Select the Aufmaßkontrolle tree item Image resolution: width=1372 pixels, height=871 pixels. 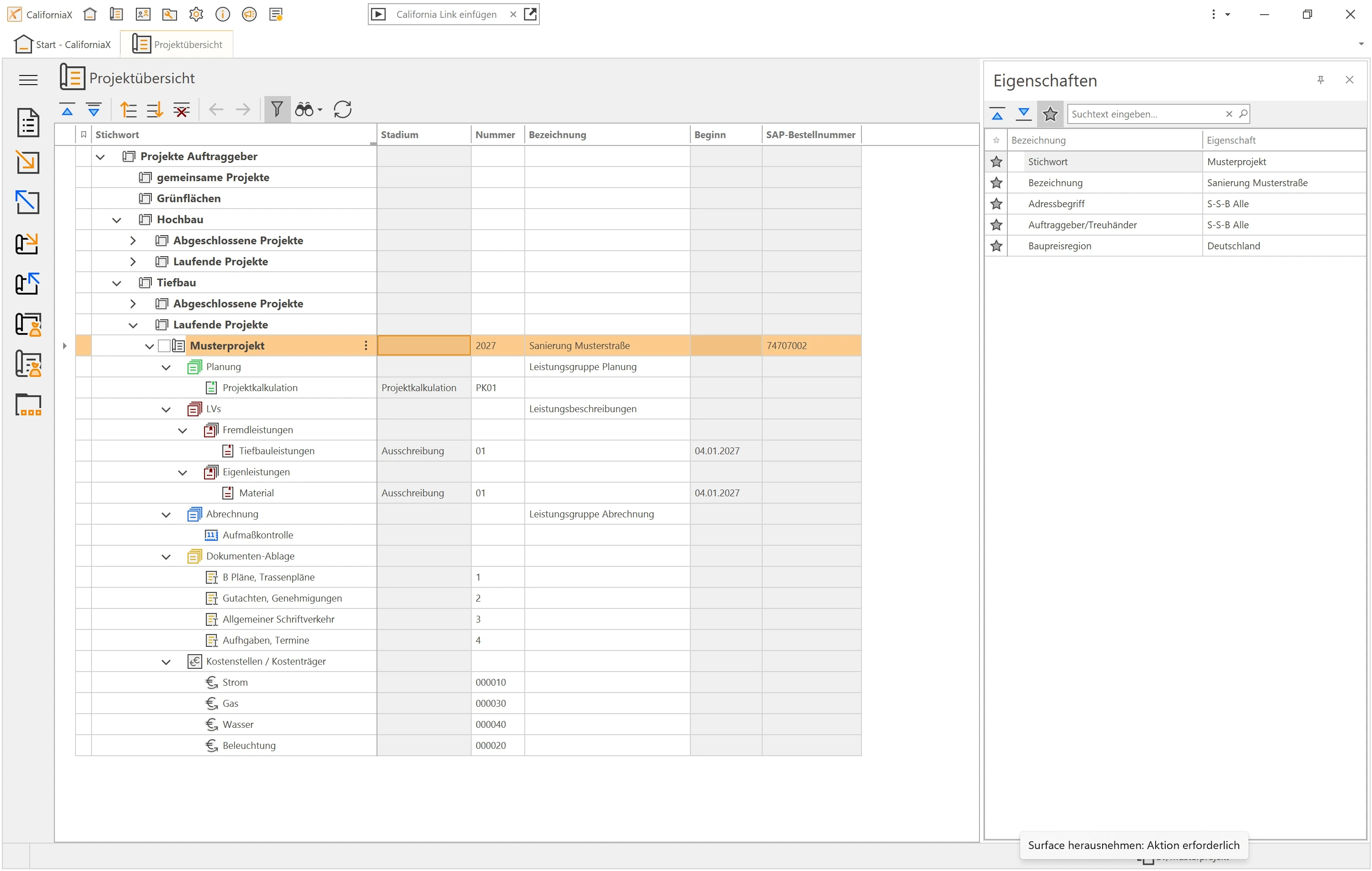point(258,536)
